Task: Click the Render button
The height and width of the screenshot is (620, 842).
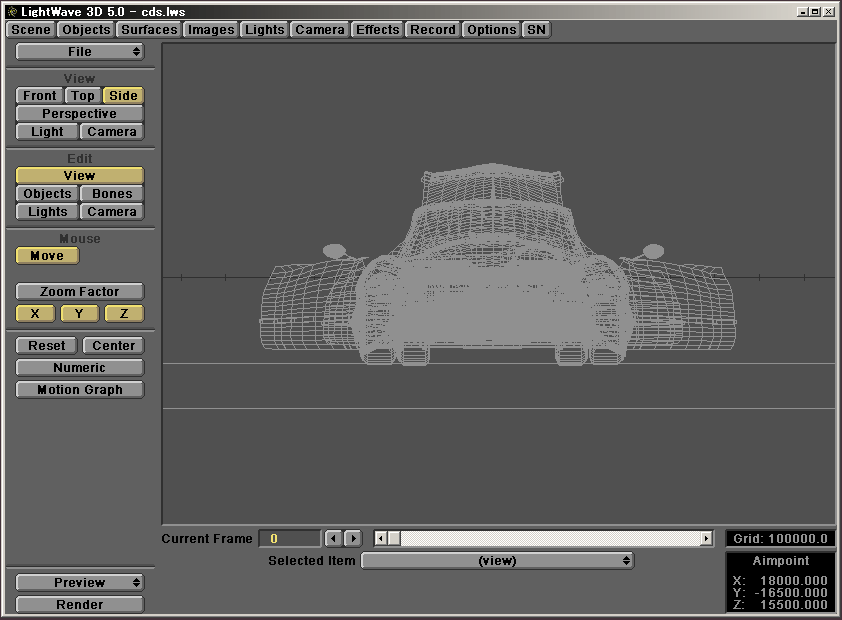Action: coord(80,605)
